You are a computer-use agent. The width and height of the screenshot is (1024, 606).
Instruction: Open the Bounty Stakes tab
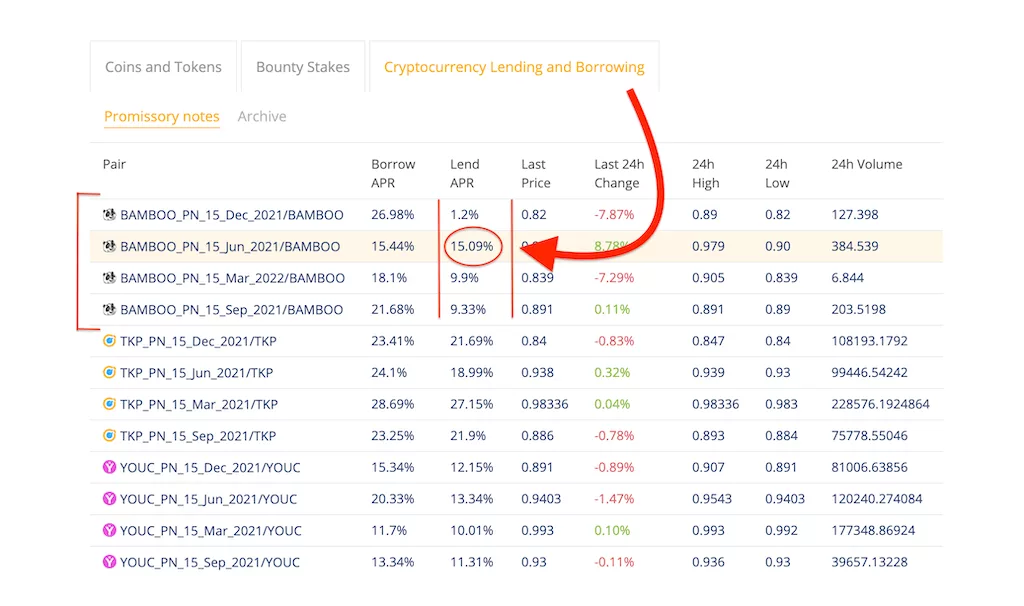[303, 67]
